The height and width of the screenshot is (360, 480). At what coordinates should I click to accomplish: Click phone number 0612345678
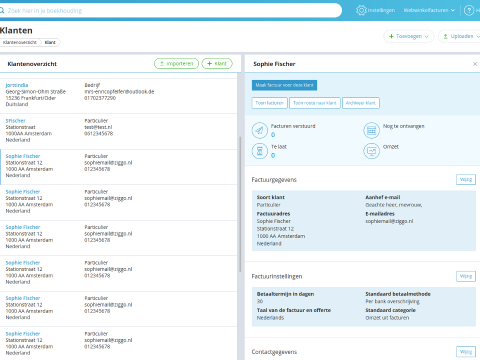99,133
